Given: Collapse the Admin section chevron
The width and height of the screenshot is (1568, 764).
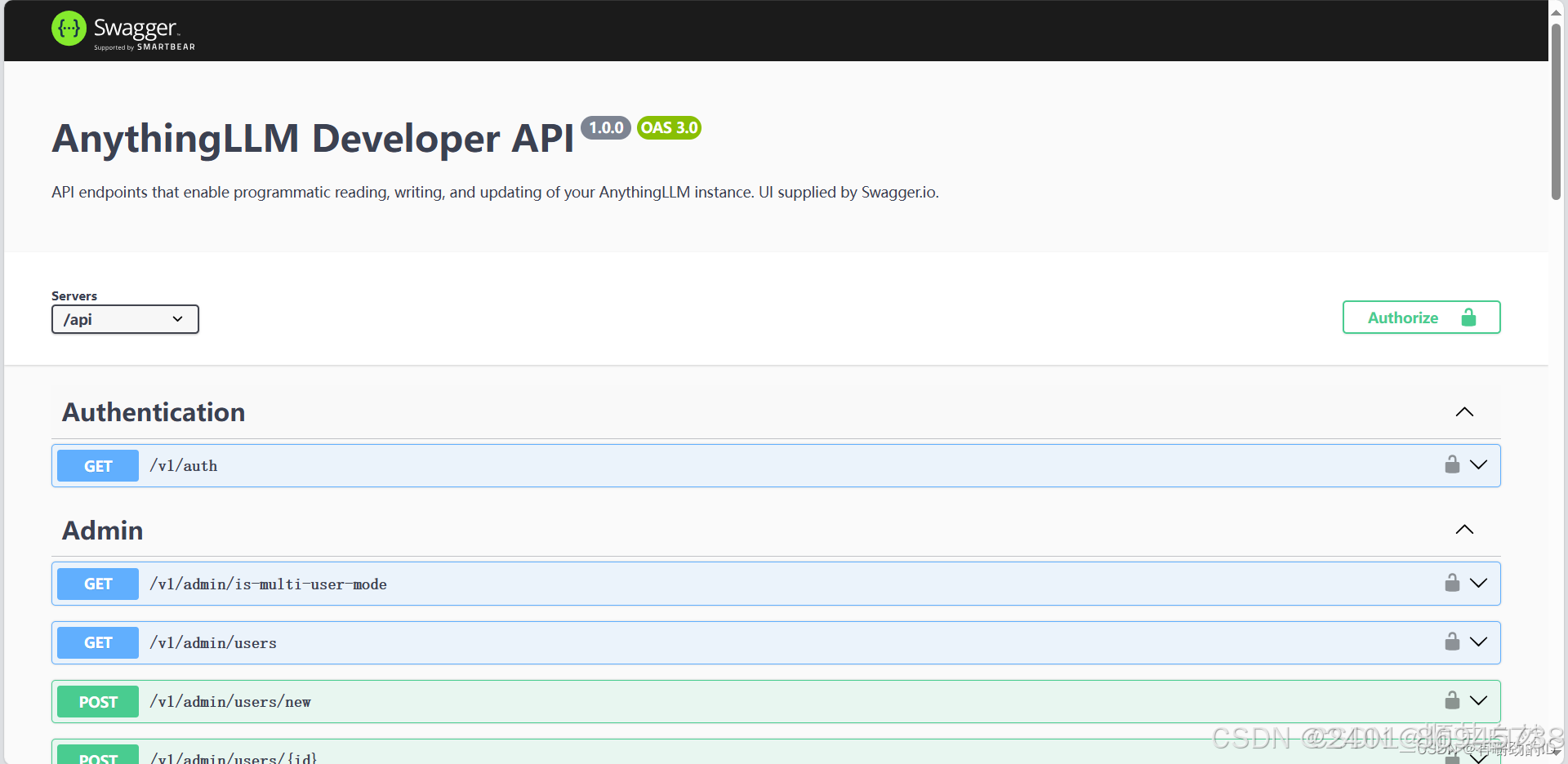Looking at the screenshot, I should pyautogui.click(x=1464, y=530).
